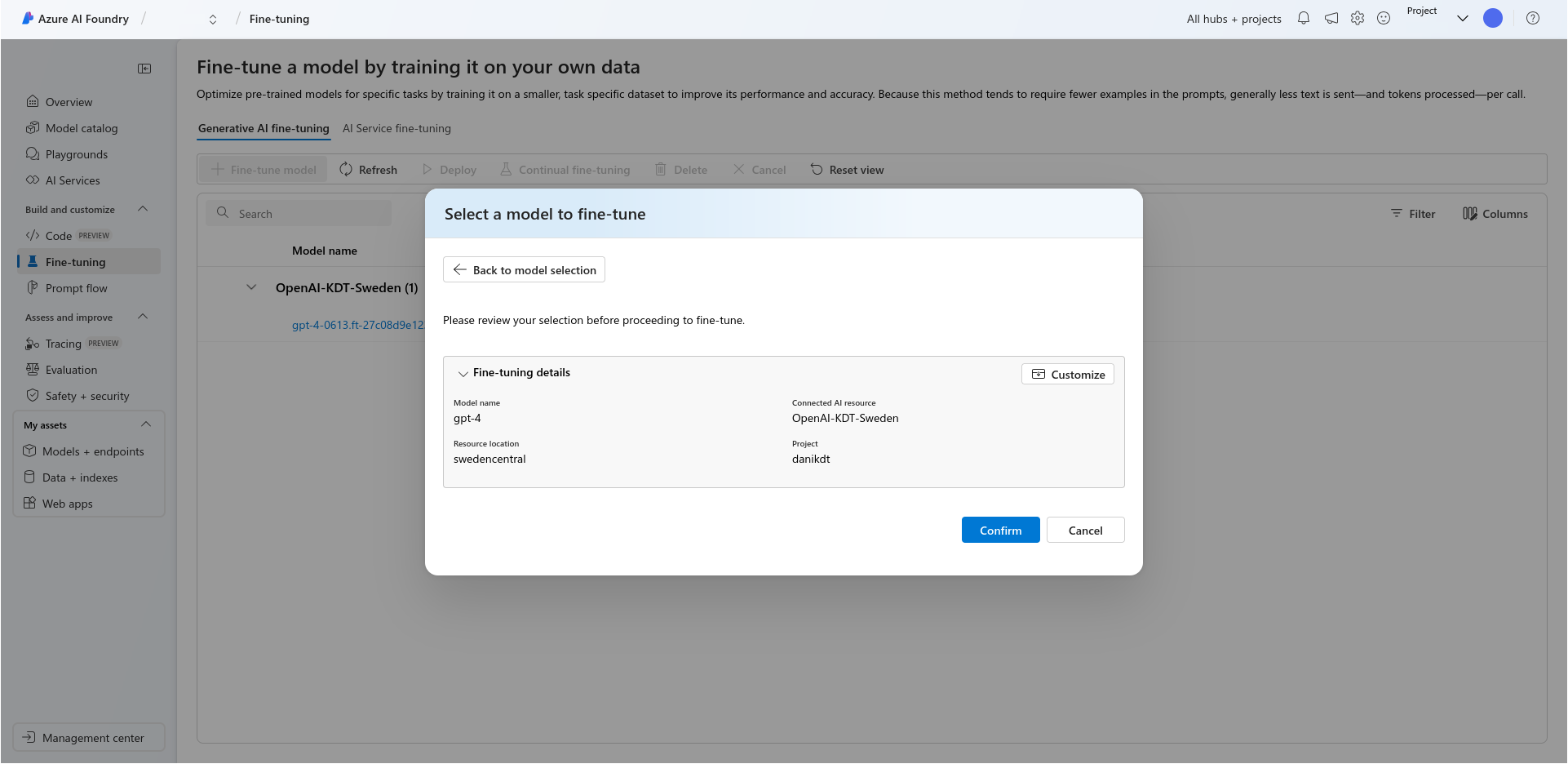Screen dimensions: 1568x764
Task: Click the Fine-tuning breadcrumb text
Action: pyautogui.click(x=279, y=19)
